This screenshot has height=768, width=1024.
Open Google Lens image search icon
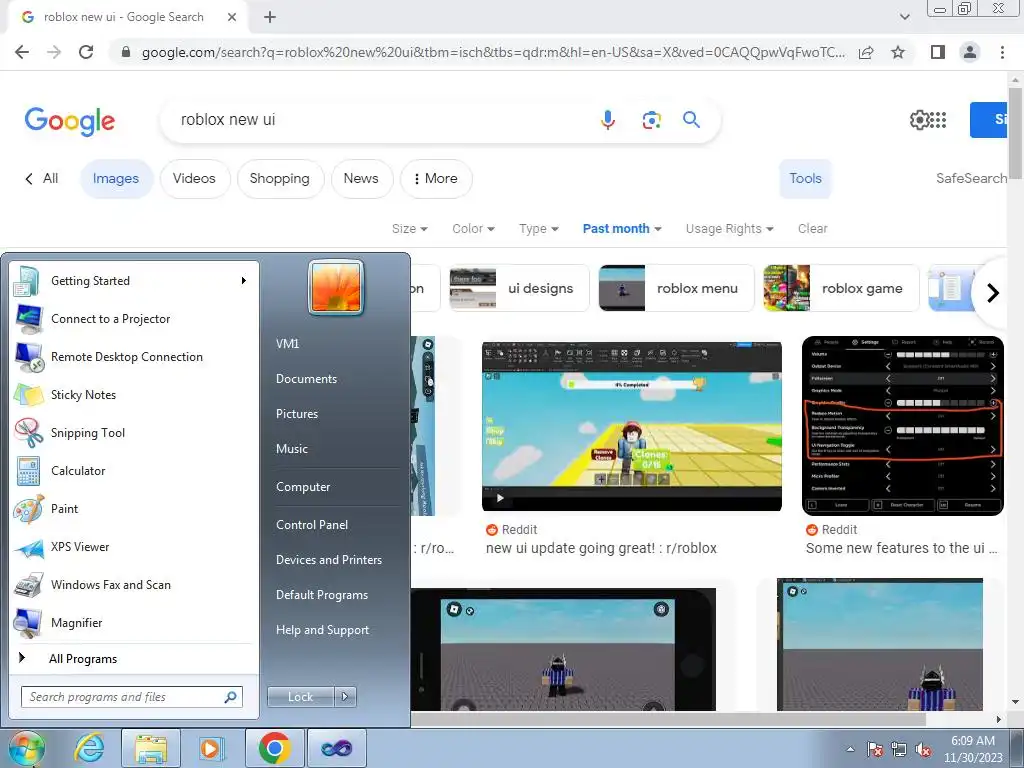coord(651,120)
